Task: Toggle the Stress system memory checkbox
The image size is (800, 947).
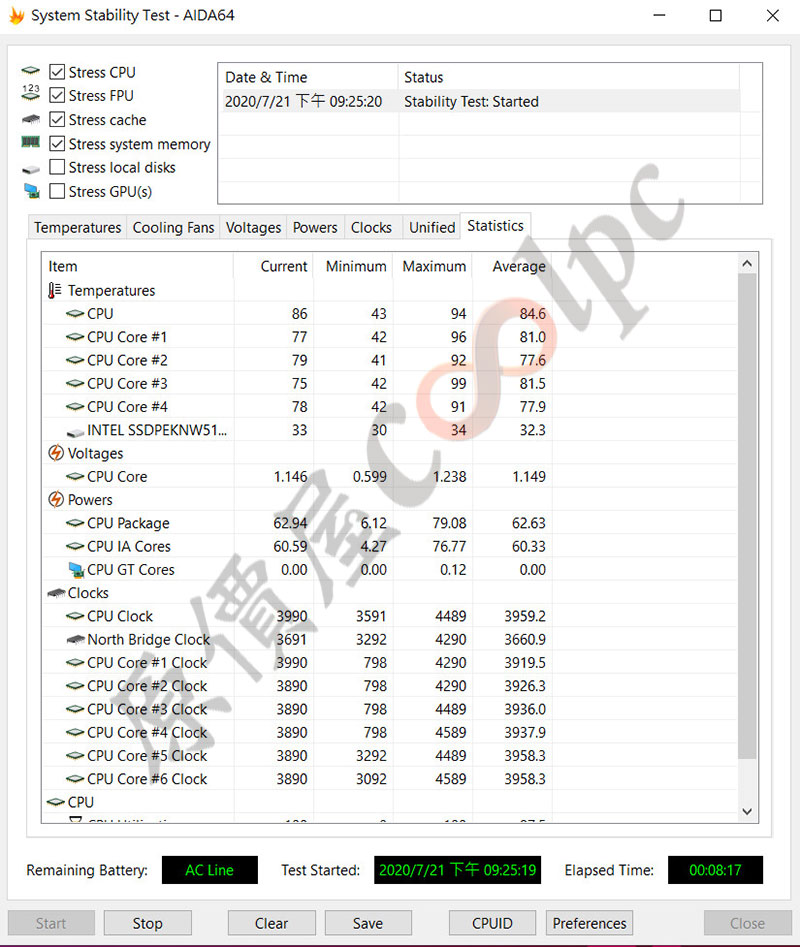Action: tap(57, 144)
